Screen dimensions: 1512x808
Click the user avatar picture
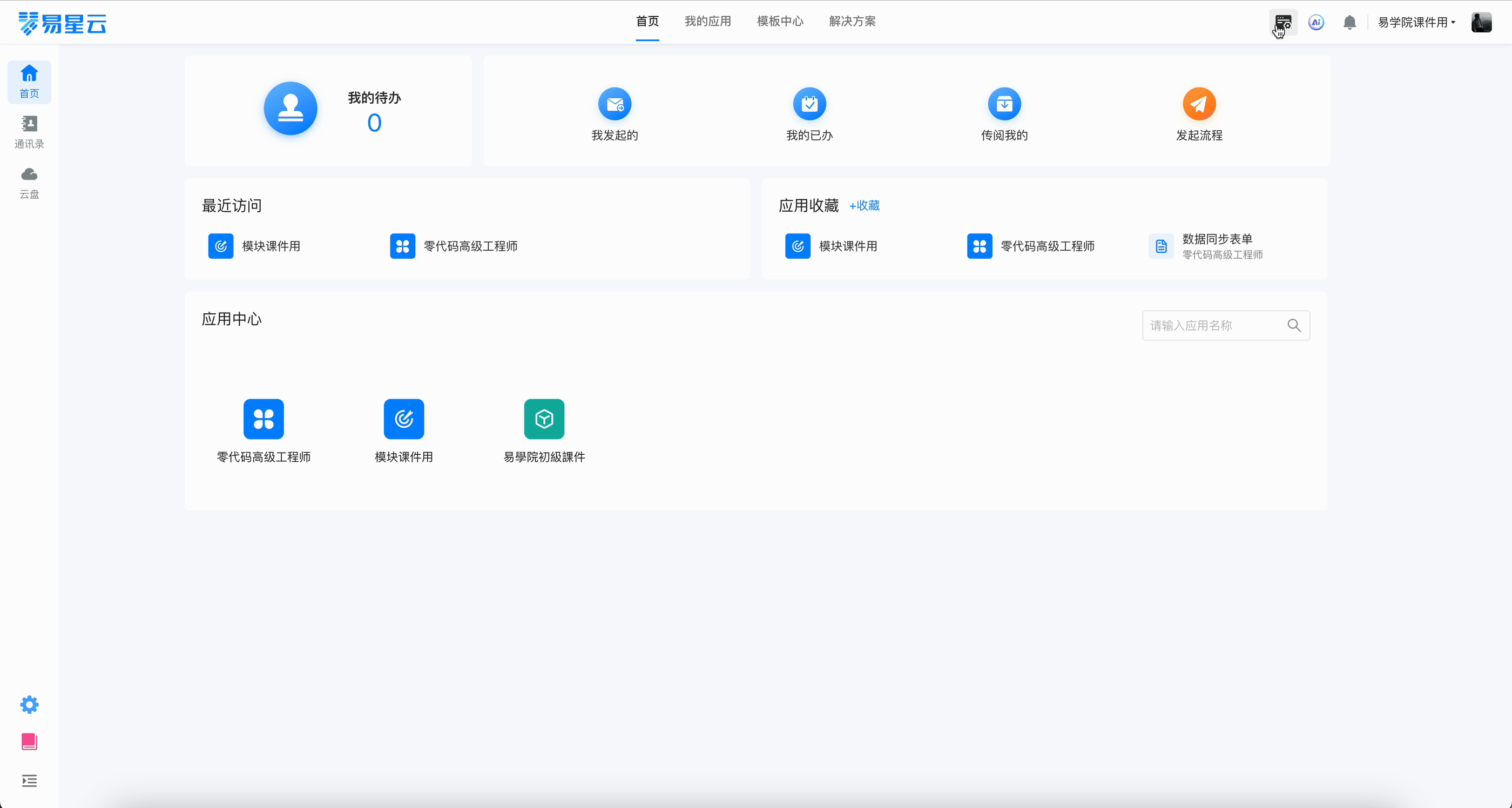1481,22
